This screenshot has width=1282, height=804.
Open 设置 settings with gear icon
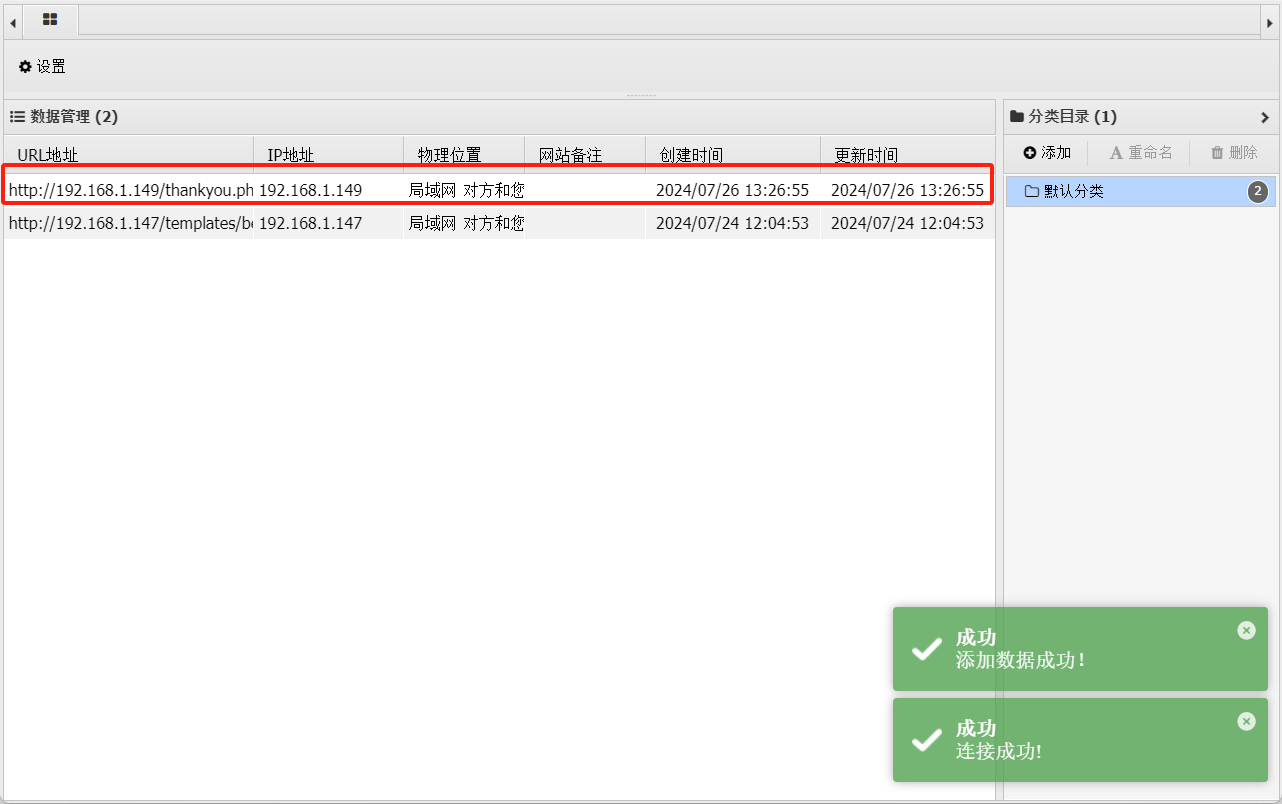(x=42, y=67)
